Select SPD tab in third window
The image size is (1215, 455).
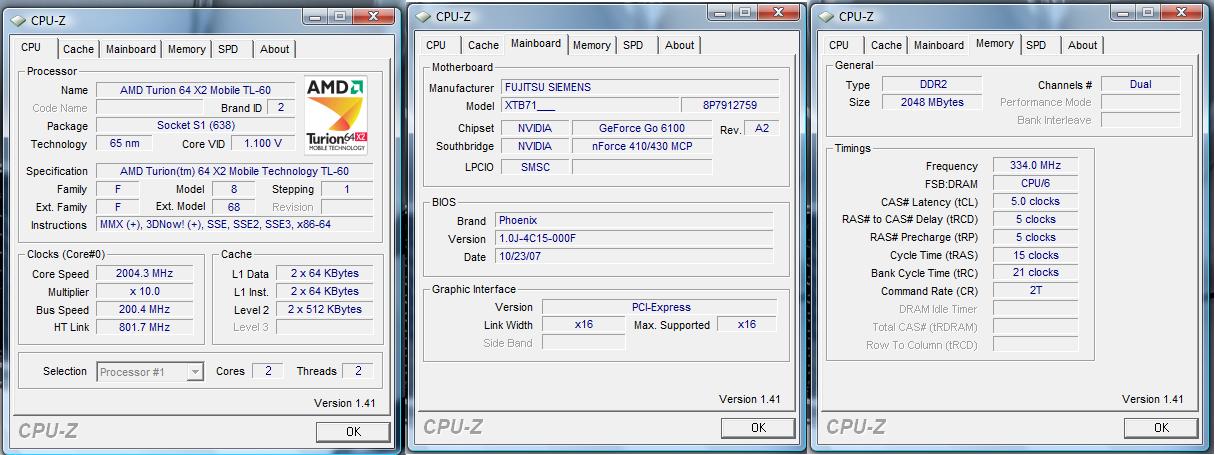[x=1036, y=45]
